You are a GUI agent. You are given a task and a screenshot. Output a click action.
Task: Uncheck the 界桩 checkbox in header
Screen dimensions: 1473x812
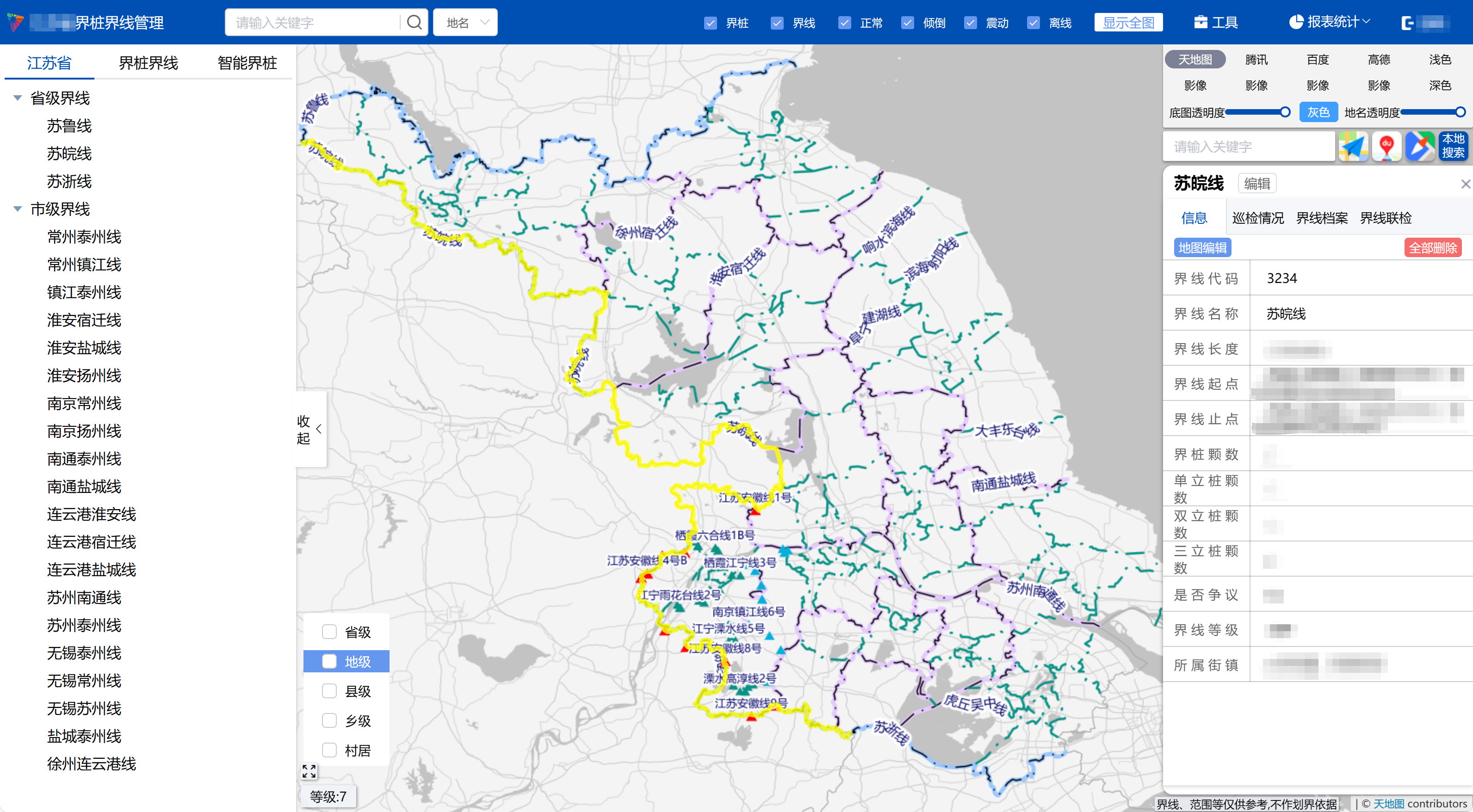tap(710, 23)
